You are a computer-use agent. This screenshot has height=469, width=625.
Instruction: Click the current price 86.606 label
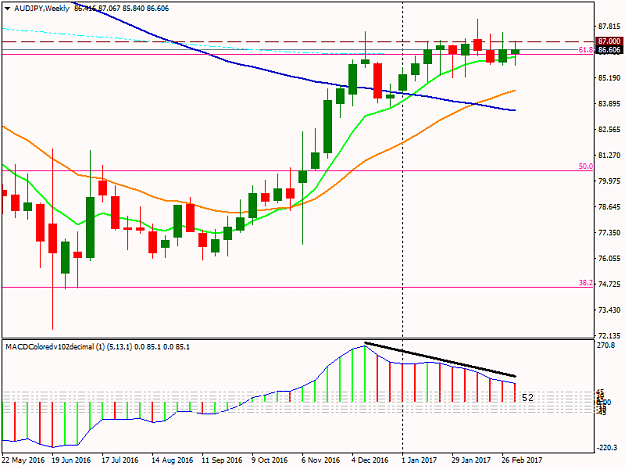click(609, 50)
